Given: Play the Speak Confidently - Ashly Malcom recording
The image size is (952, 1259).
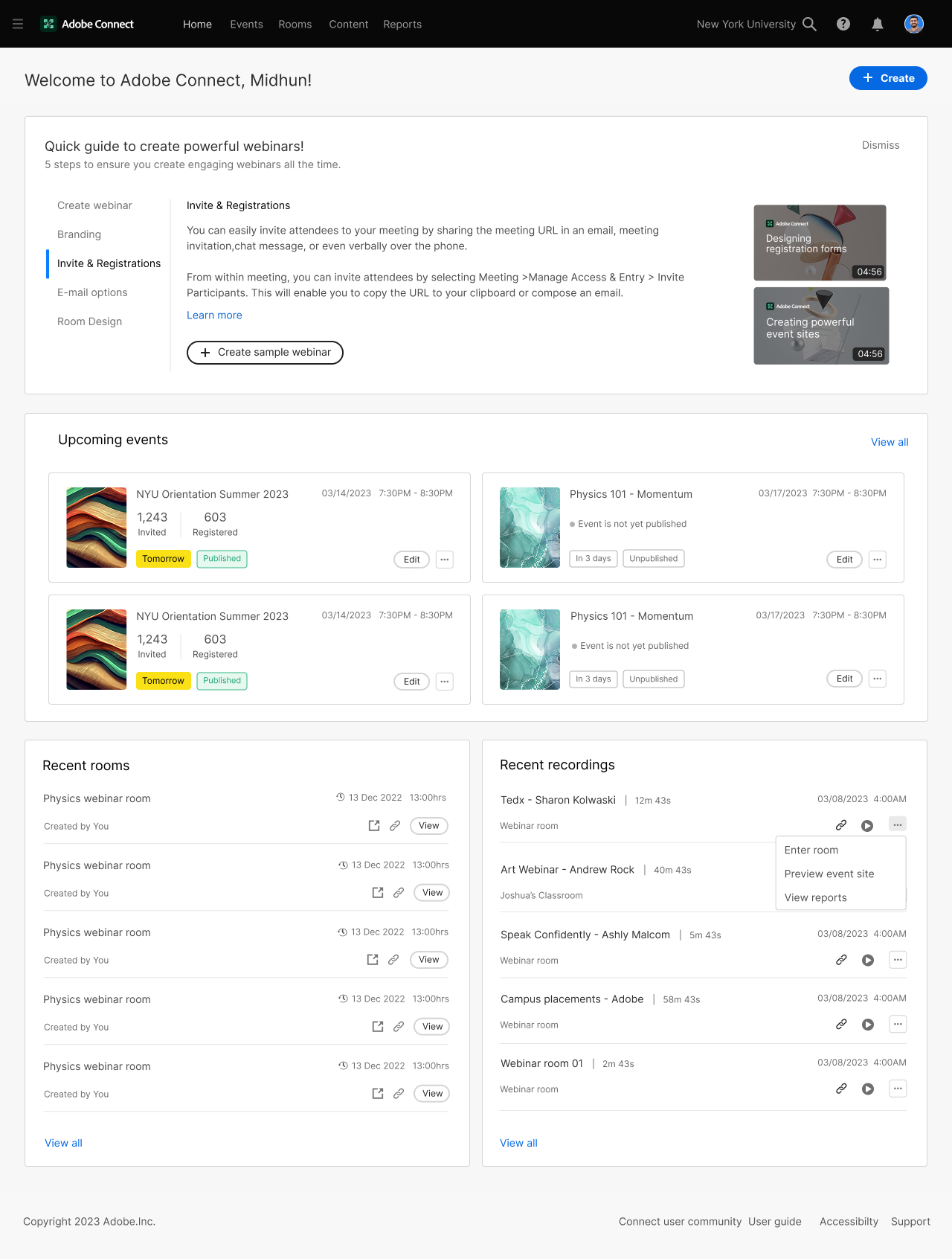Looking at the screenshot, I should (x=868, y=960).
